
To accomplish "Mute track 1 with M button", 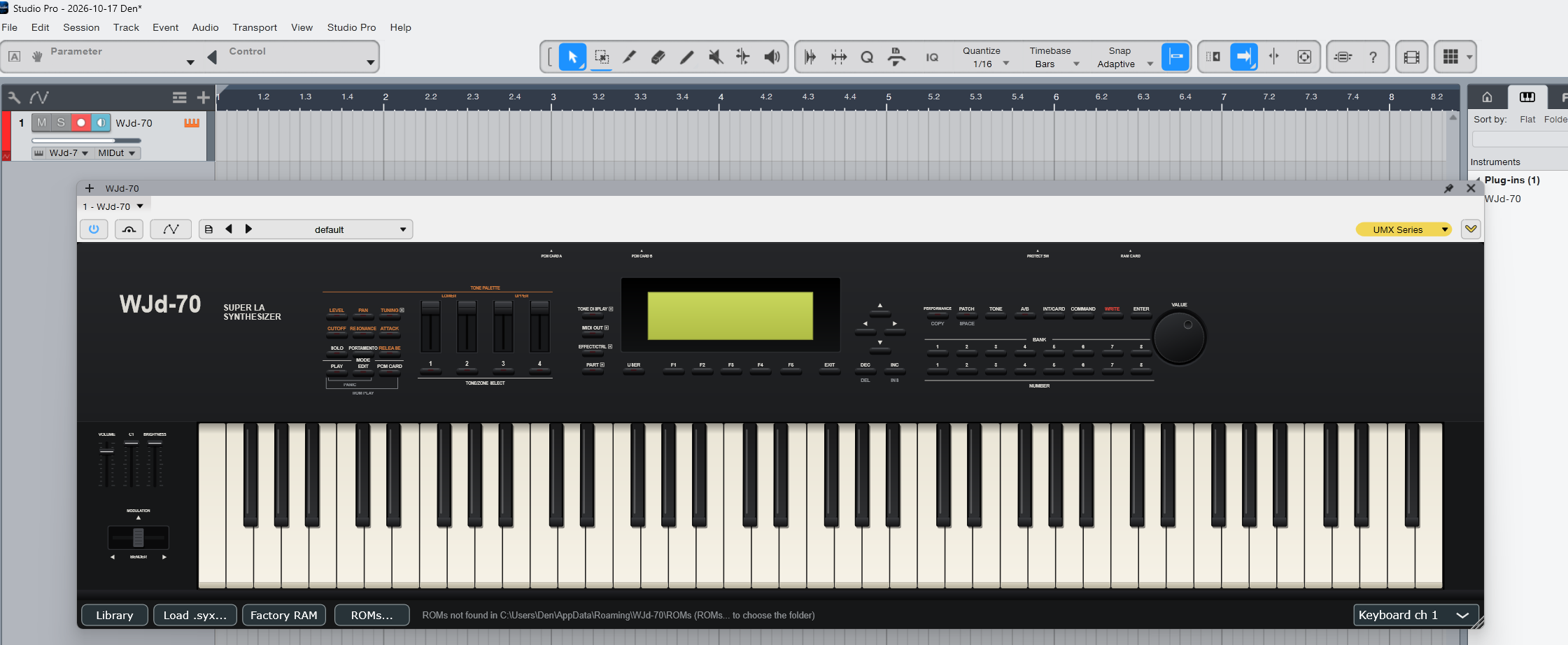I will pos(42,123).
